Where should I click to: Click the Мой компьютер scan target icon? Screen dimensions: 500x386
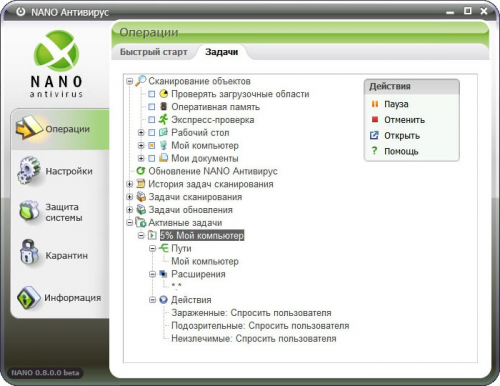pyautogui.click(x=163, y=145)
